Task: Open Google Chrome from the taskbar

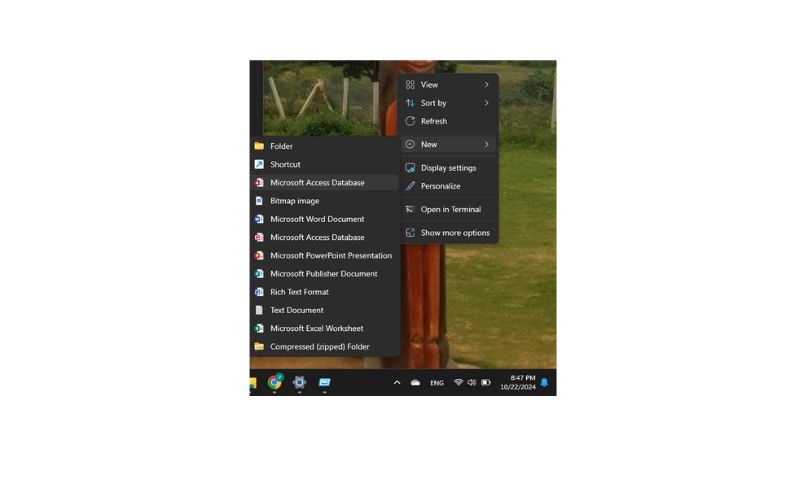Action: [x=275, y=382]
